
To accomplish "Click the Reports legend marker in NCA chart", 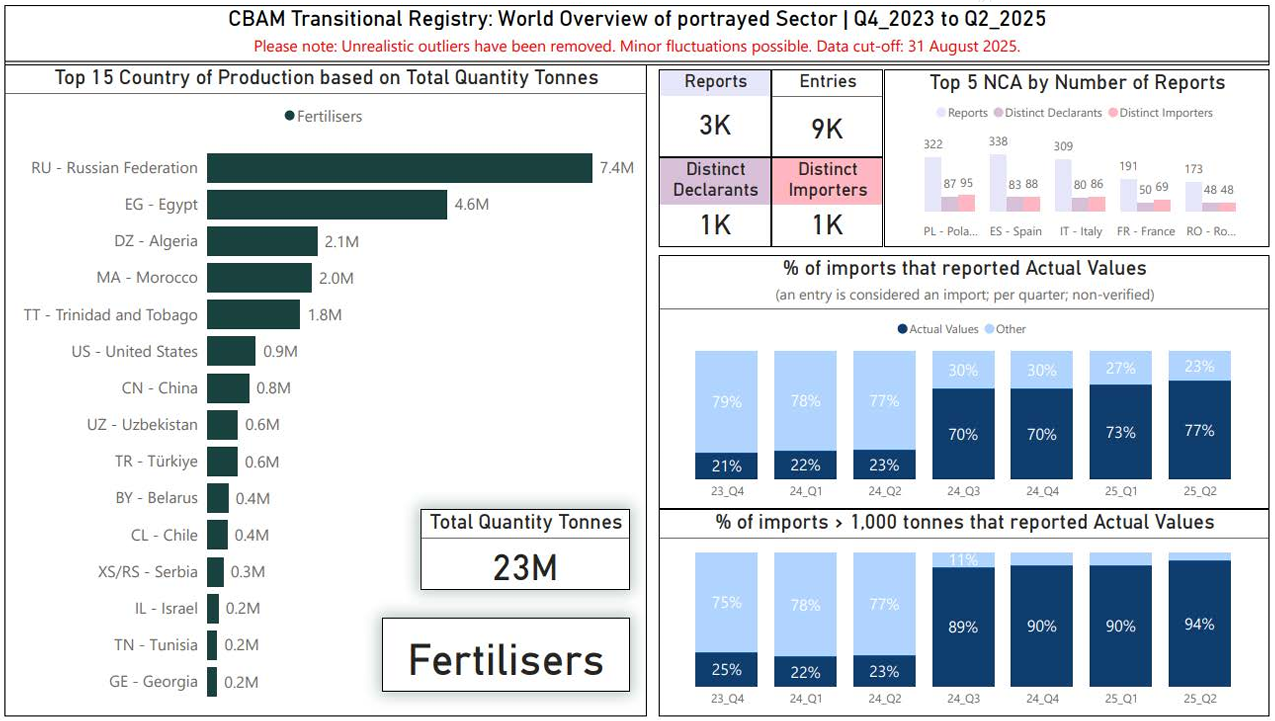I will [941, 114].
